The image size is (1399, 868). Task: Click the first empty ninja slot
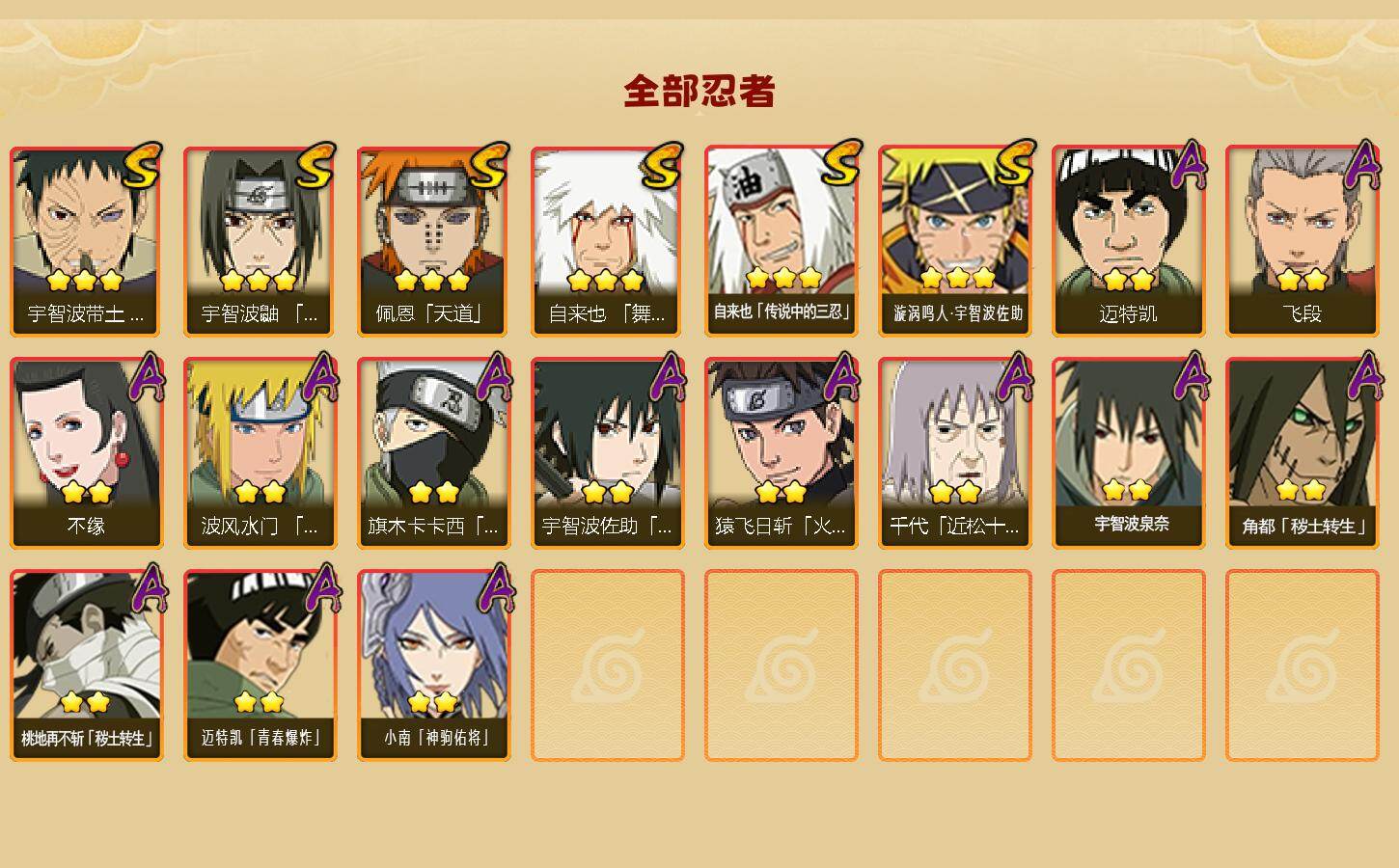tap(607, 665)
